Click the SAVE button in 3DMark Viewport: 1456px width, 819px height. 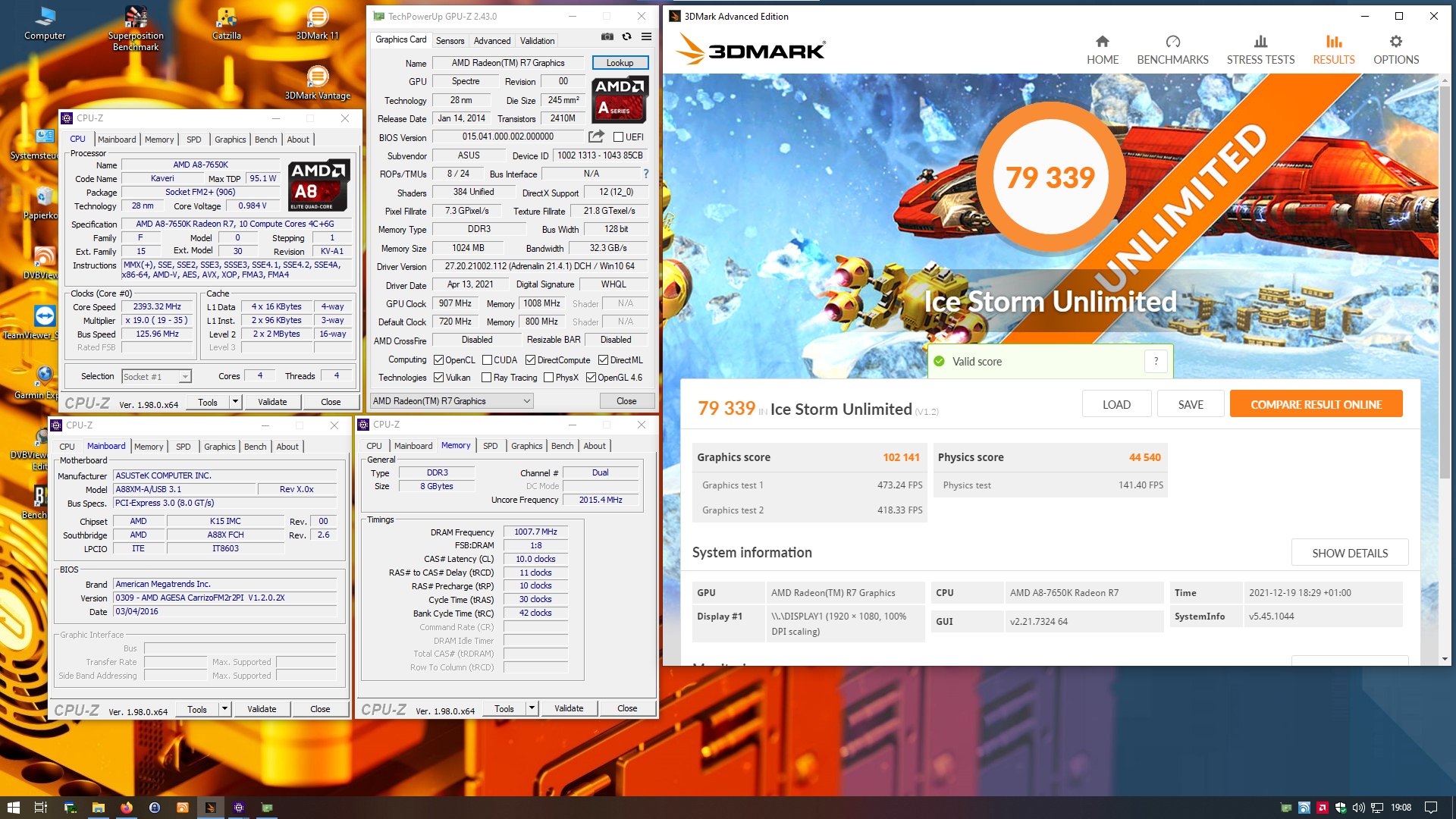[x=1191, y=404]
